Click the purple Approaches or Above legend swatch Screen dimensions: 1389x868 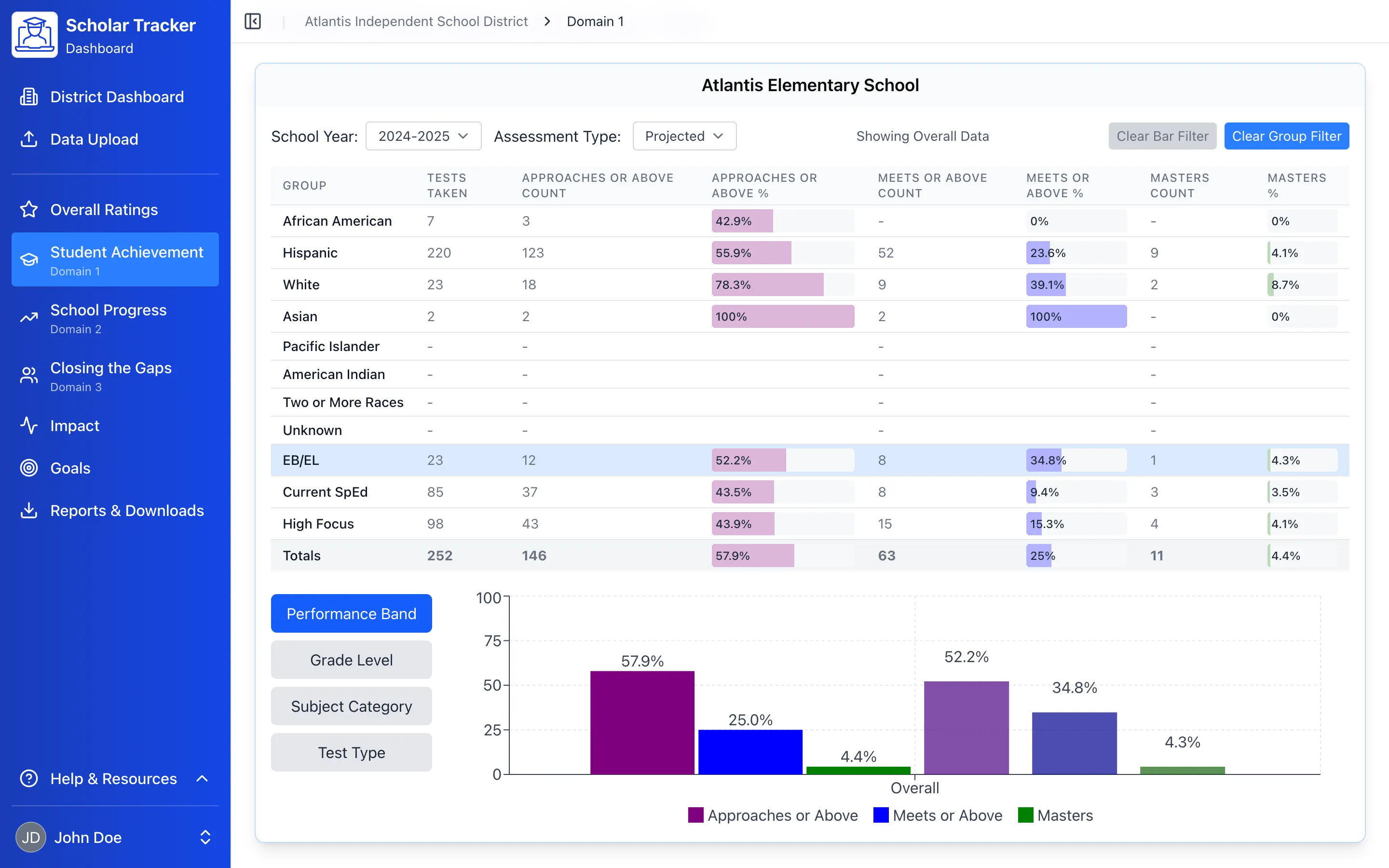695,815
